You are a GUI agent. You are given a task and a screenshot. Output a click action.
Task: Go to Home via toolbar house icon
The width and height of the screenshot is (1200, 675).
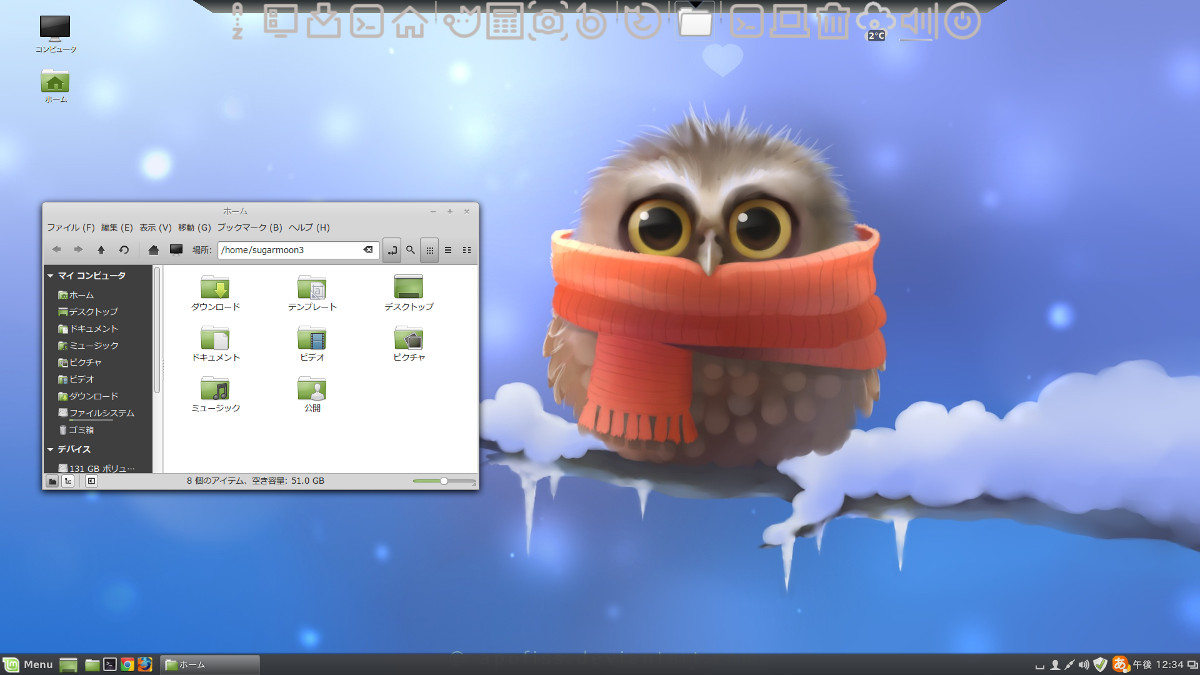click(x=154, y=249)
